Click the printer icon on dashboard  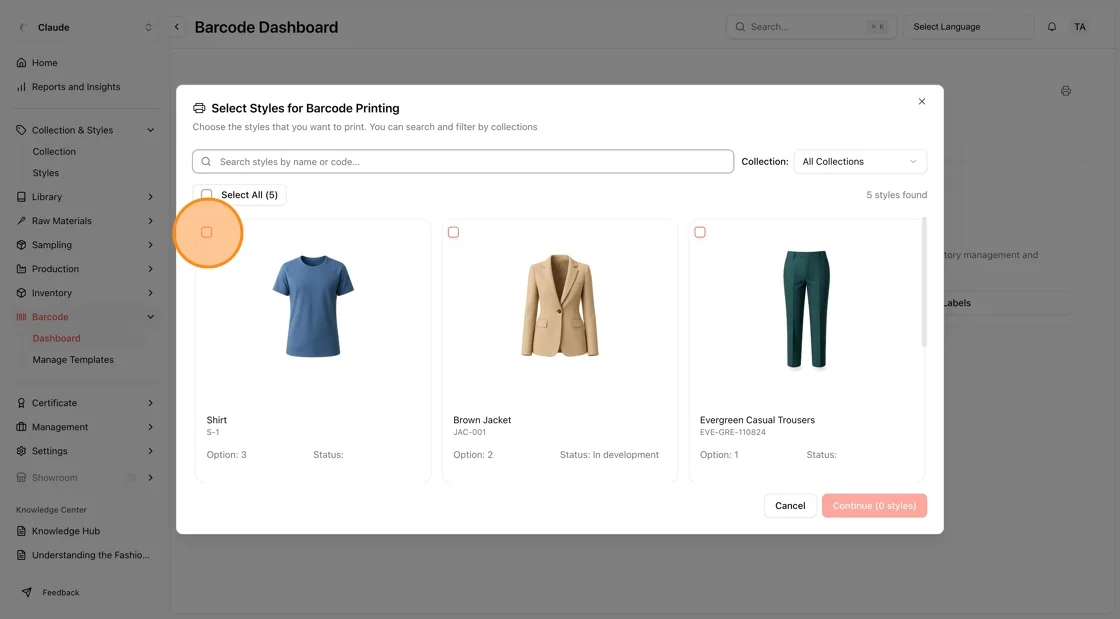(x=1066, y=91)
